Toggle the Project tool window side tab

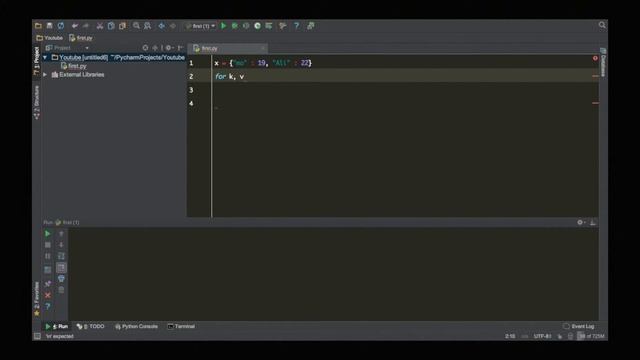[36, 61]
